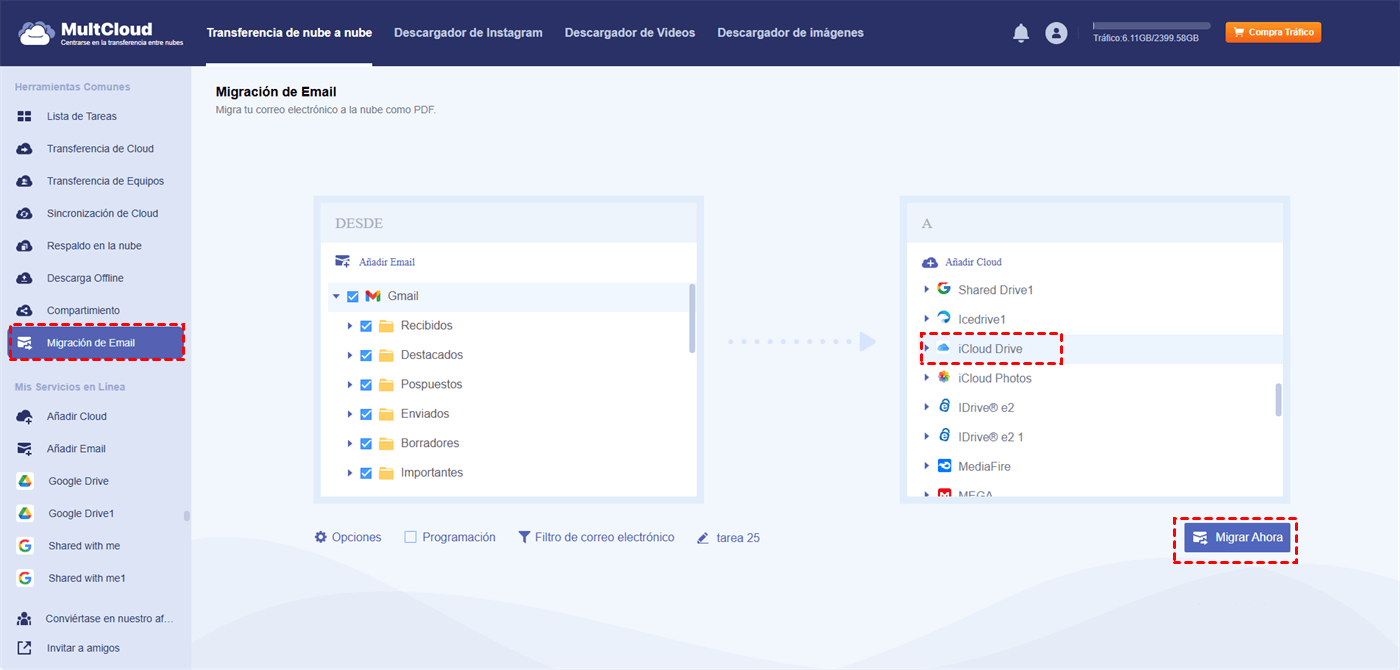Click Conviértase en nuestro afiliado link

coord(109,619)
